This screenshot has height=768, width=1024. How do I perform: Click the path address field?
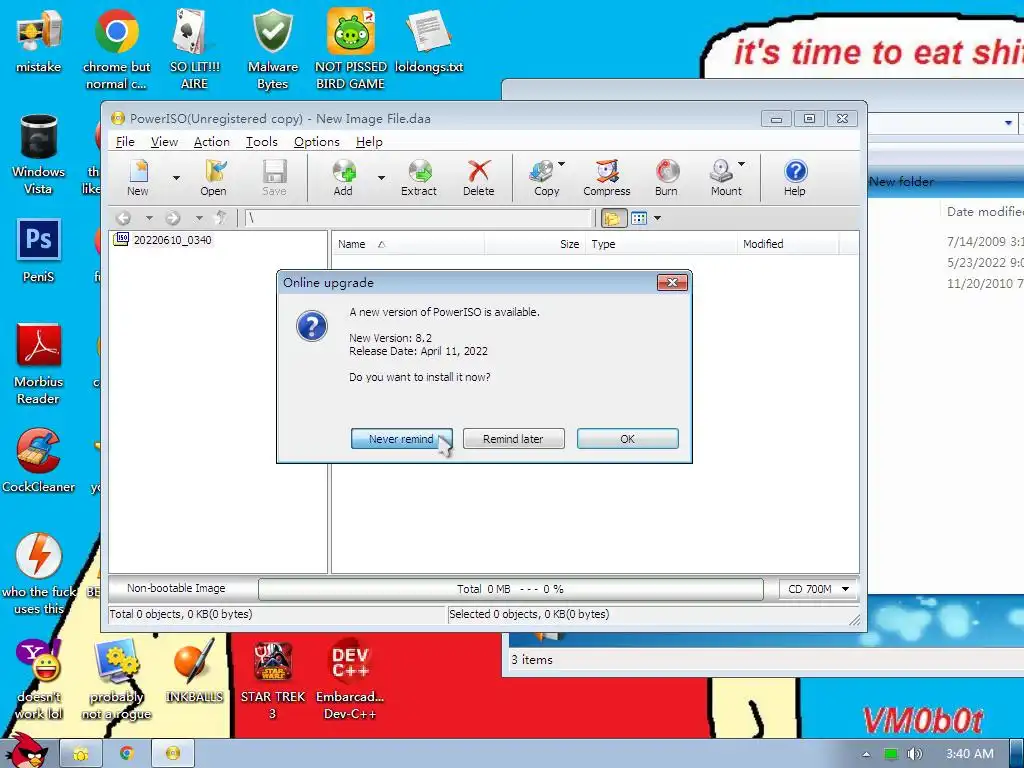coord(417,218)
